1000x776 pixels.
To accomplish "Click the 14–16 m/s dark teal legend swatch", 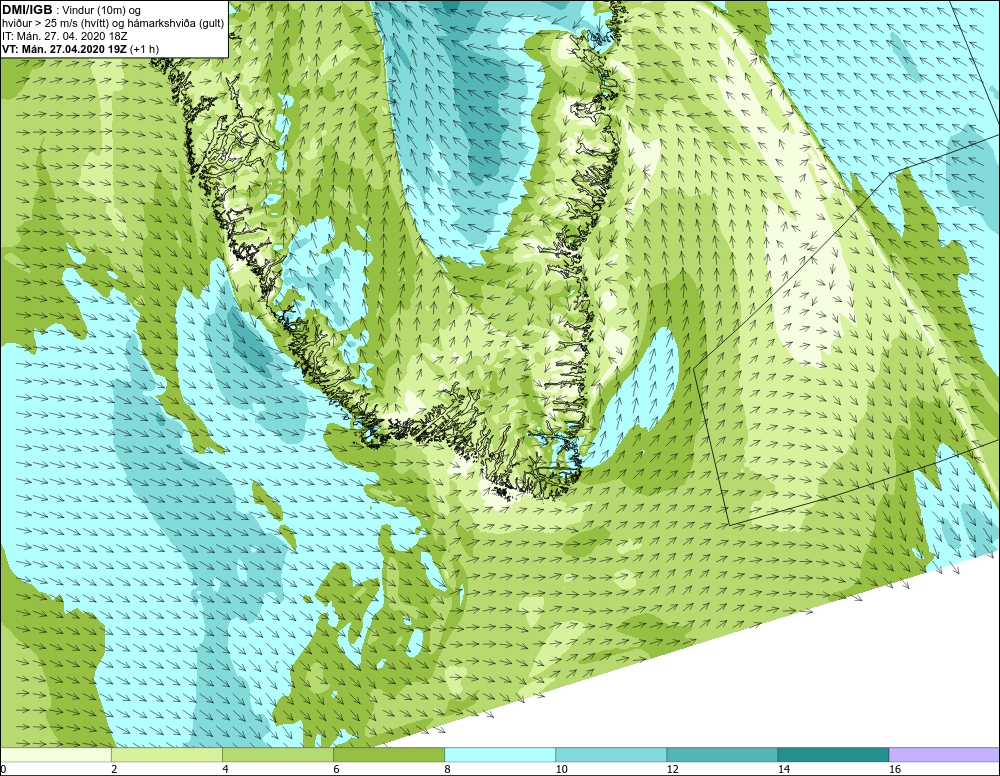I will [x=833, y=755].
